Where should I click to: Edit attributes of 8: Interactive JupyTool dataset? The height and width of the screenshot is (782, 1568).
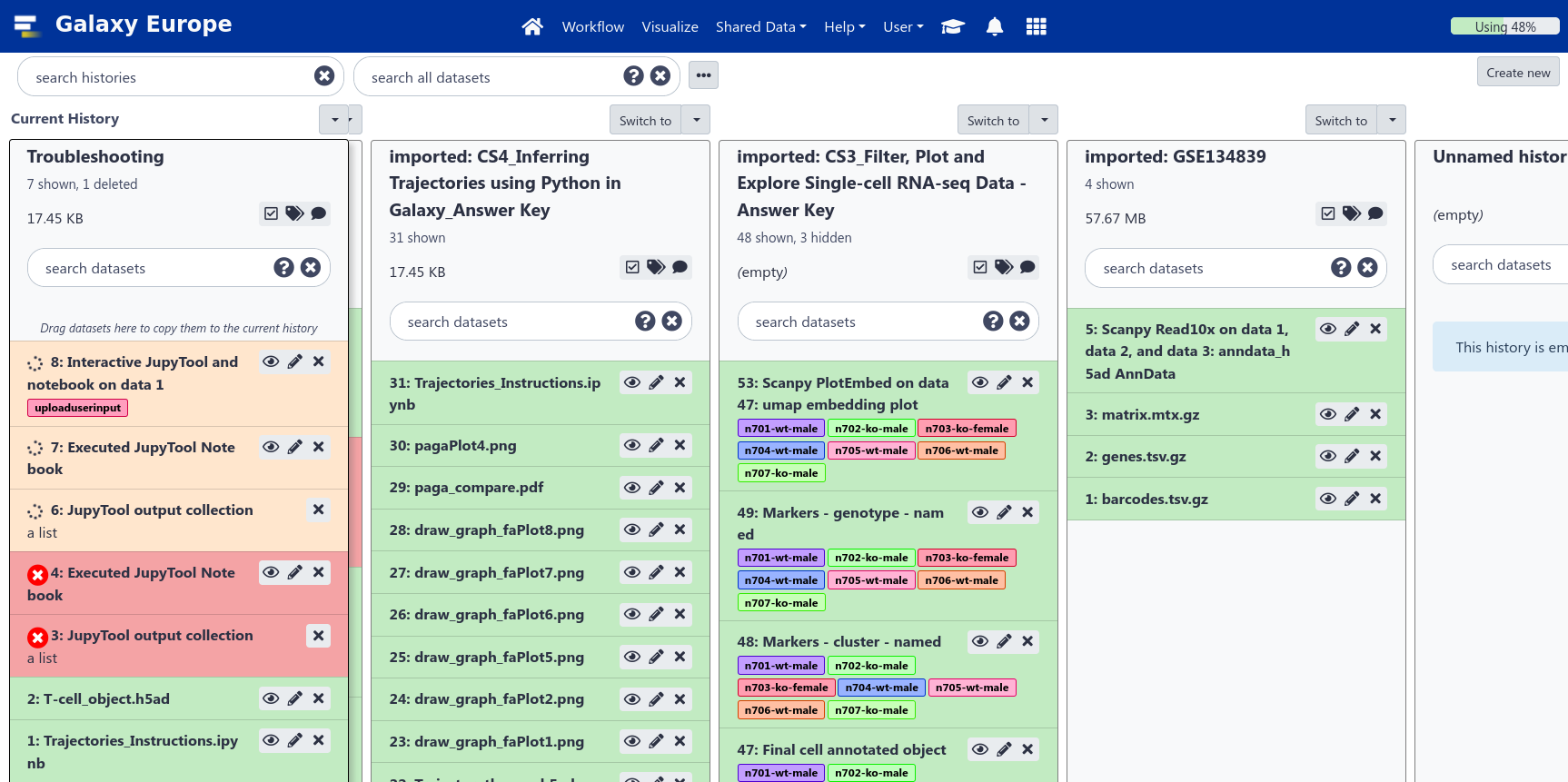coord(295,361)
